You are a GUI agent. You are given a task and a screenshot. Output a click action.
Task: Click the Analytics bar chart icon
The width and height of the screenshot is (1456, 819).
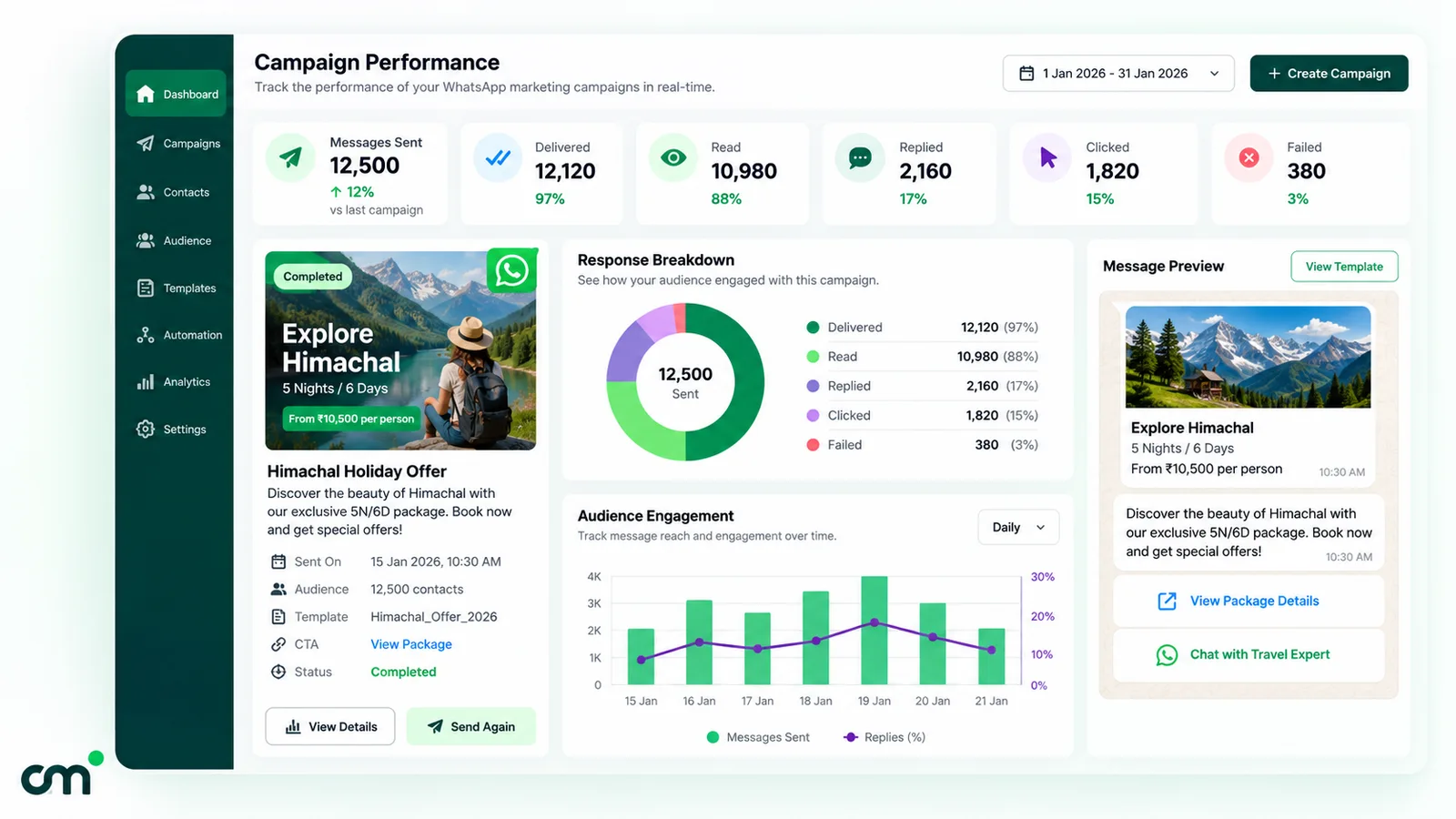pos(146,382)
